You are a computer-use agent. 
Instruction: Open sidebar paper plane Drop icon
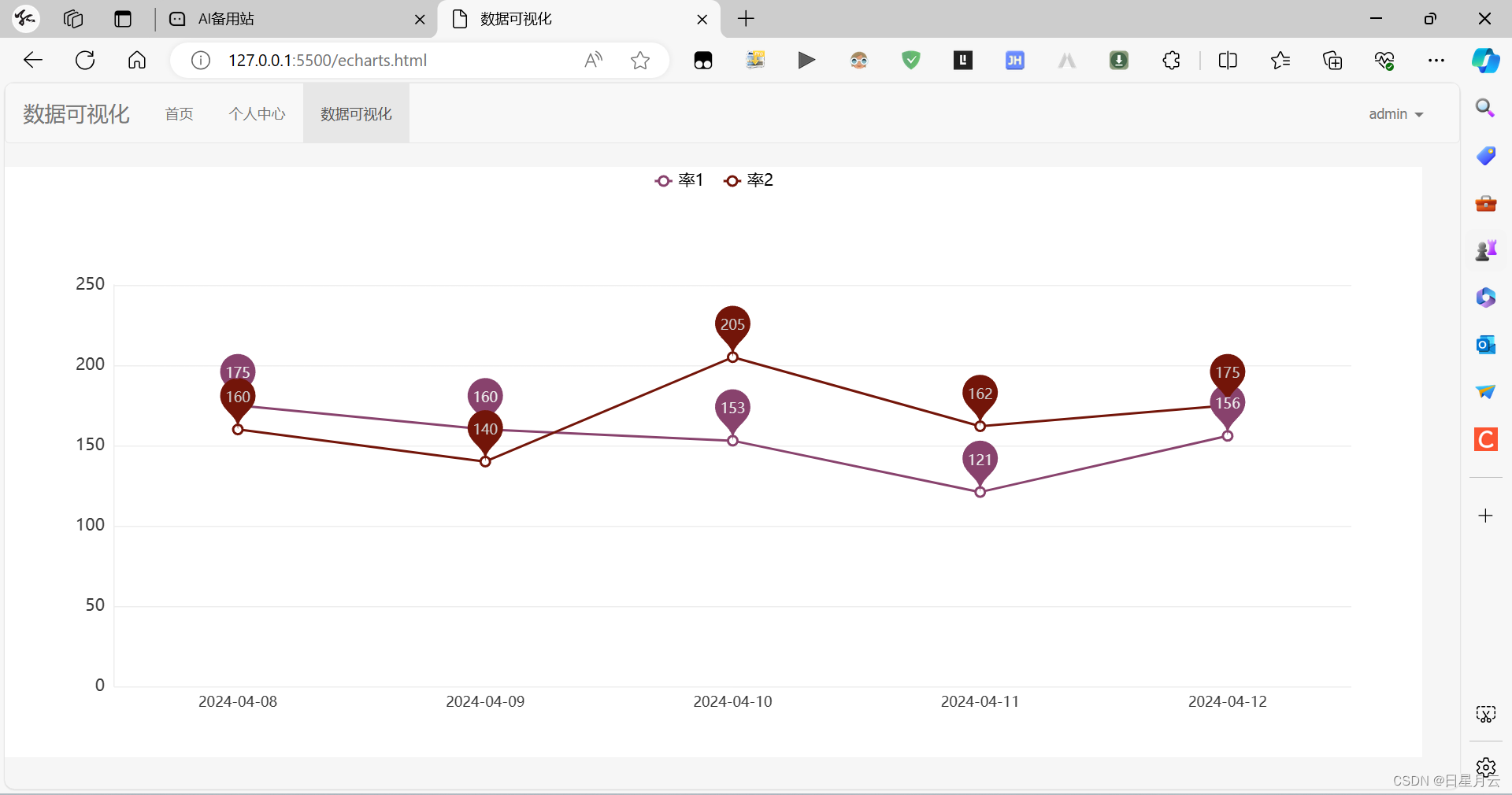pyautogui.click(x=1486, y=391)
